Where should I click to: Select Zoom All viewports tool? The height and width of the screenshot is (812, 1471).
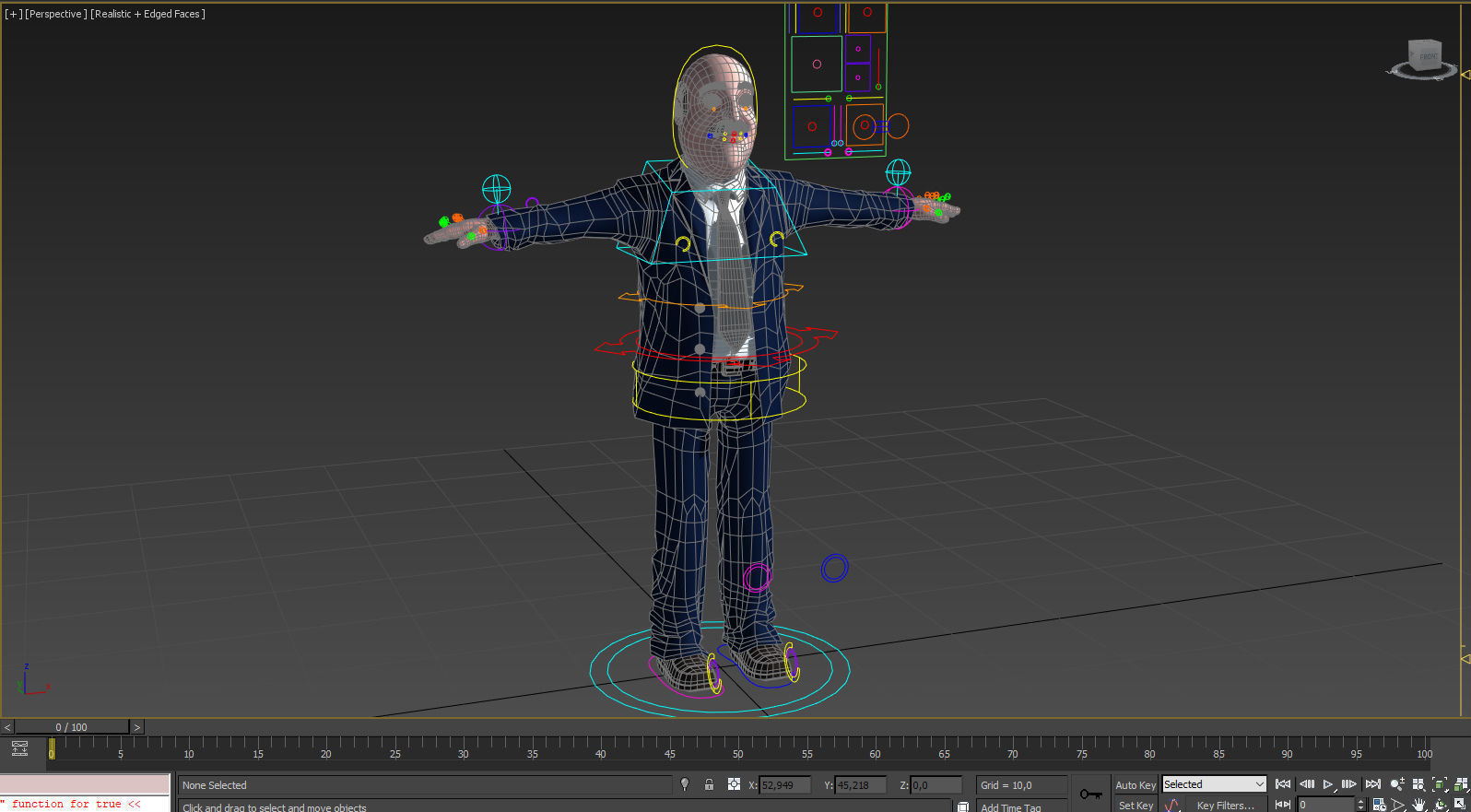(x=1418, y=784)
